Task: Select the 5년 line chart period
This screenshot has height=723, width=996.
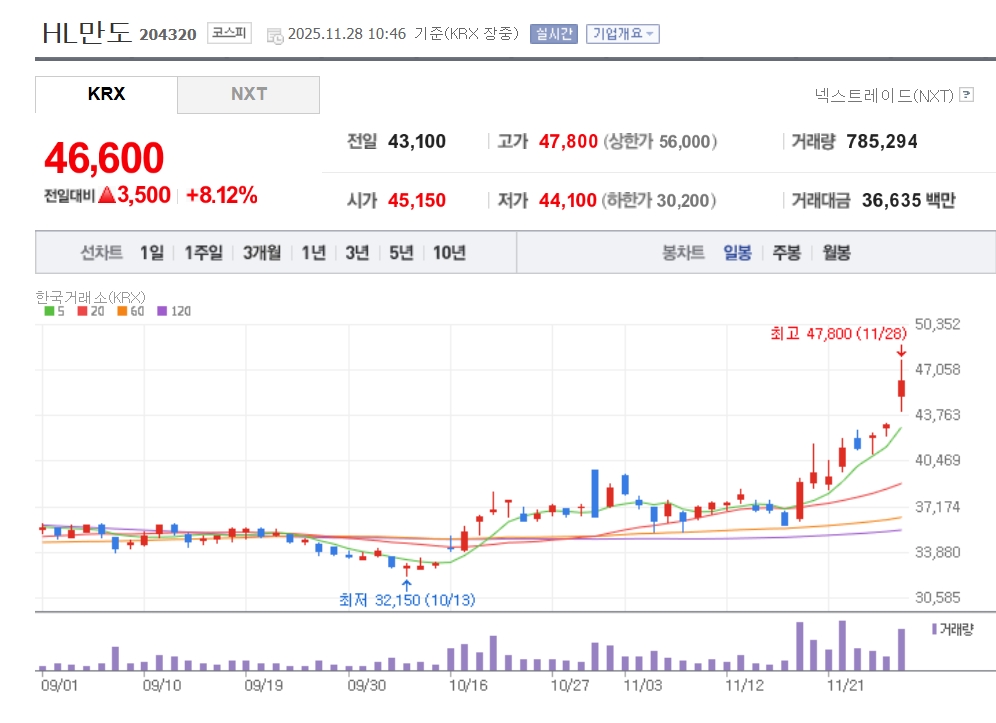Action: click(x=401, y=253)
